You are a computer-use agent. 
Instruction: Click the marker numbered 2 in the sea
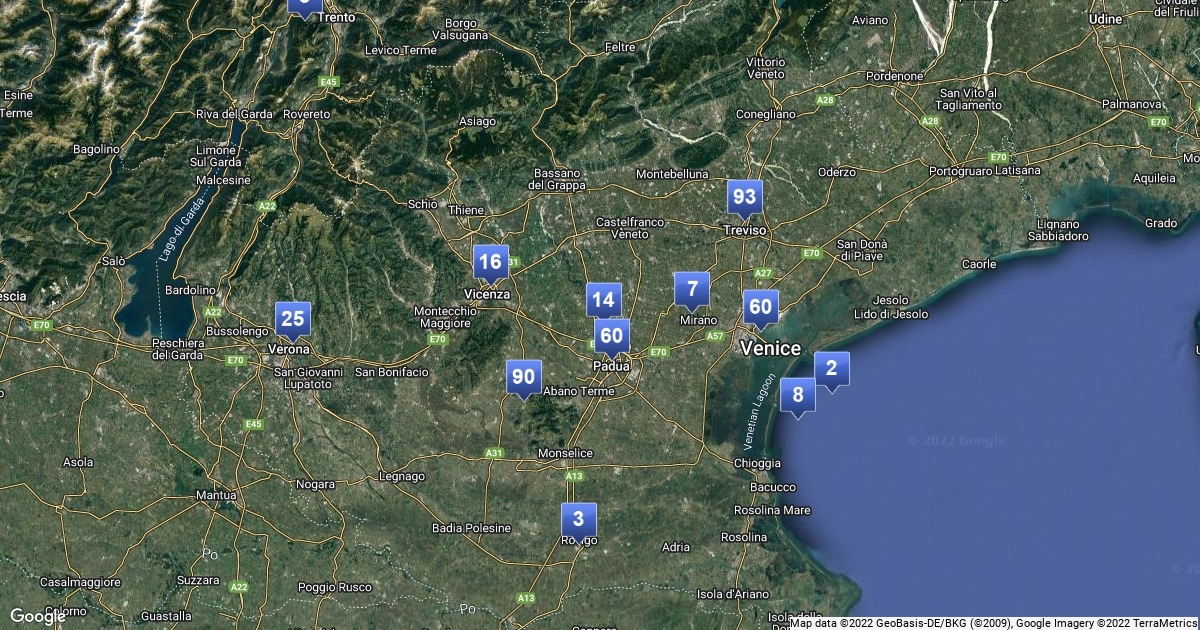(x=831, y=369)
